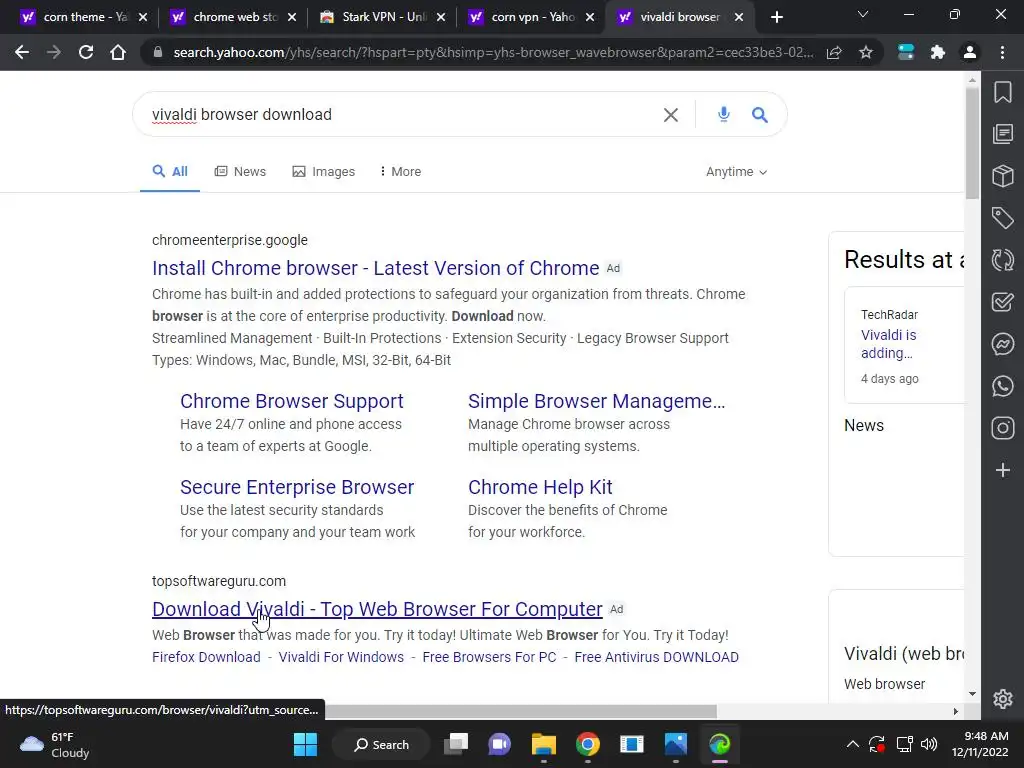Select the All results filter

[x=170, y=171]
